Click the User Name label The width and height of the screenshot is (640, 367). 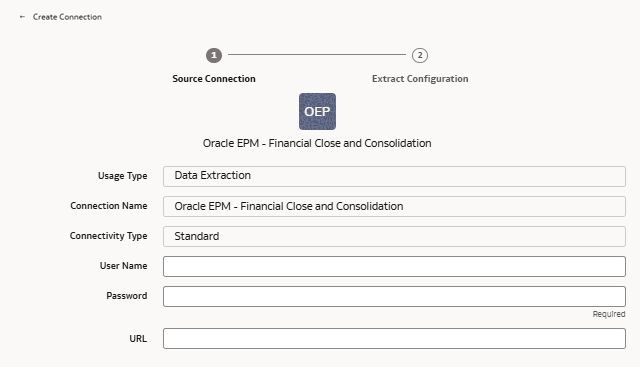(123, 266)
